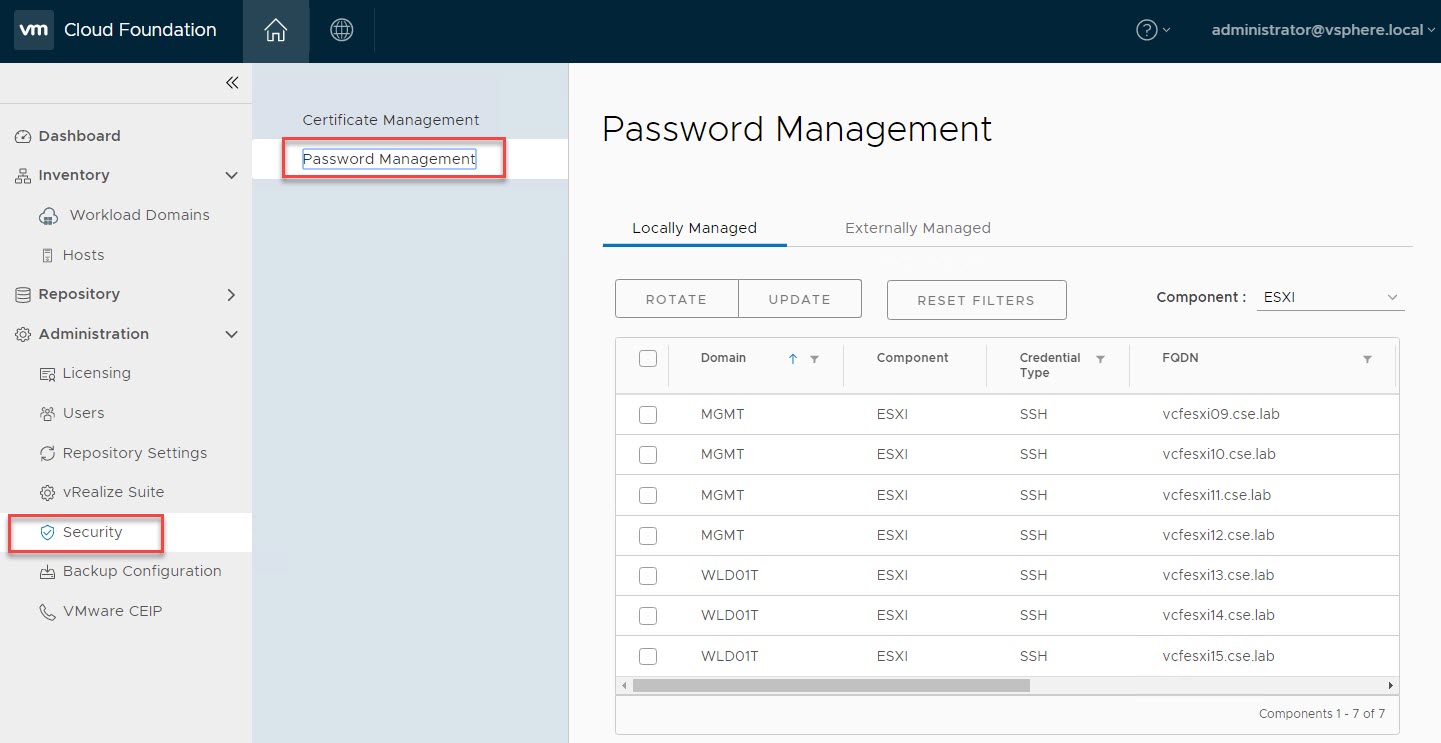Sort by Domain using the arrow icon
1441x743 pixels.
pos(793,359)
